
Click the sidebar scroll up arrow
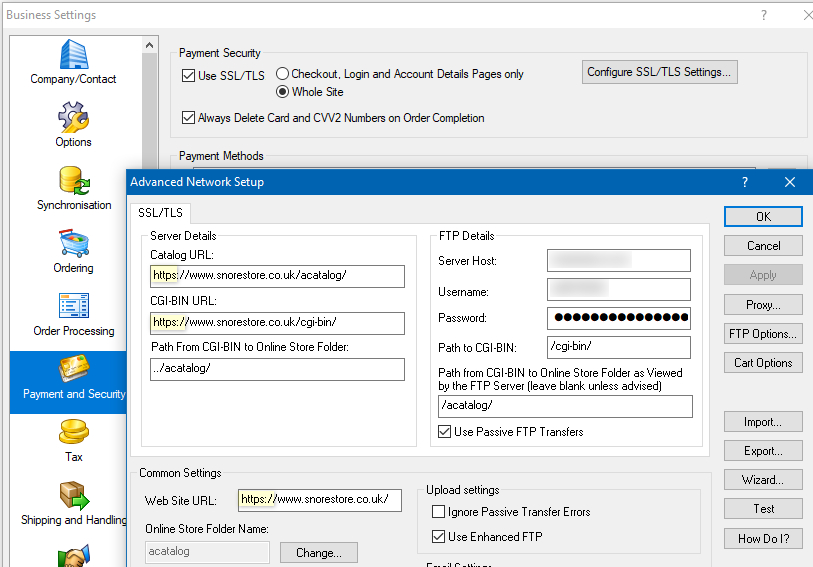[x=150, y=45]
